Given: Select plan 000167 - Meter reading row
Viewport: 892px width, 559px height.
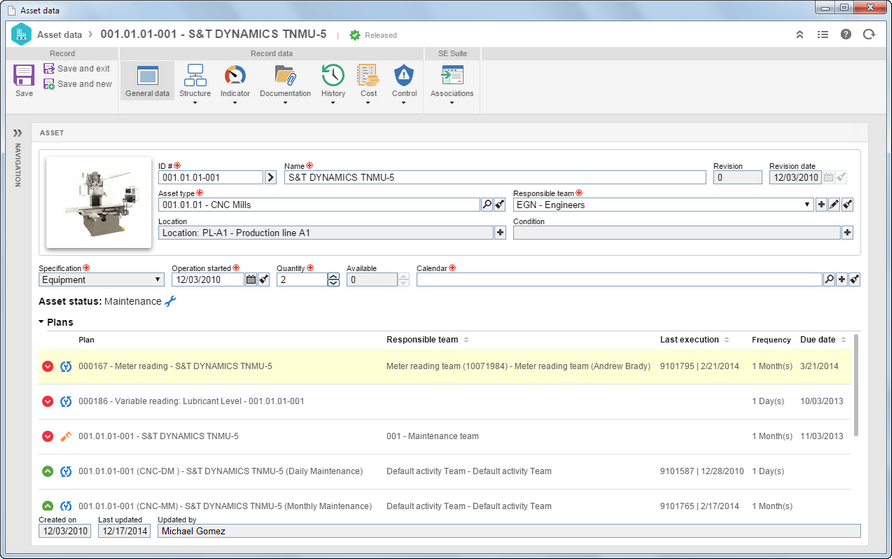Looking at the screenshot, I should pyautogui.click(x=445, y=366).
